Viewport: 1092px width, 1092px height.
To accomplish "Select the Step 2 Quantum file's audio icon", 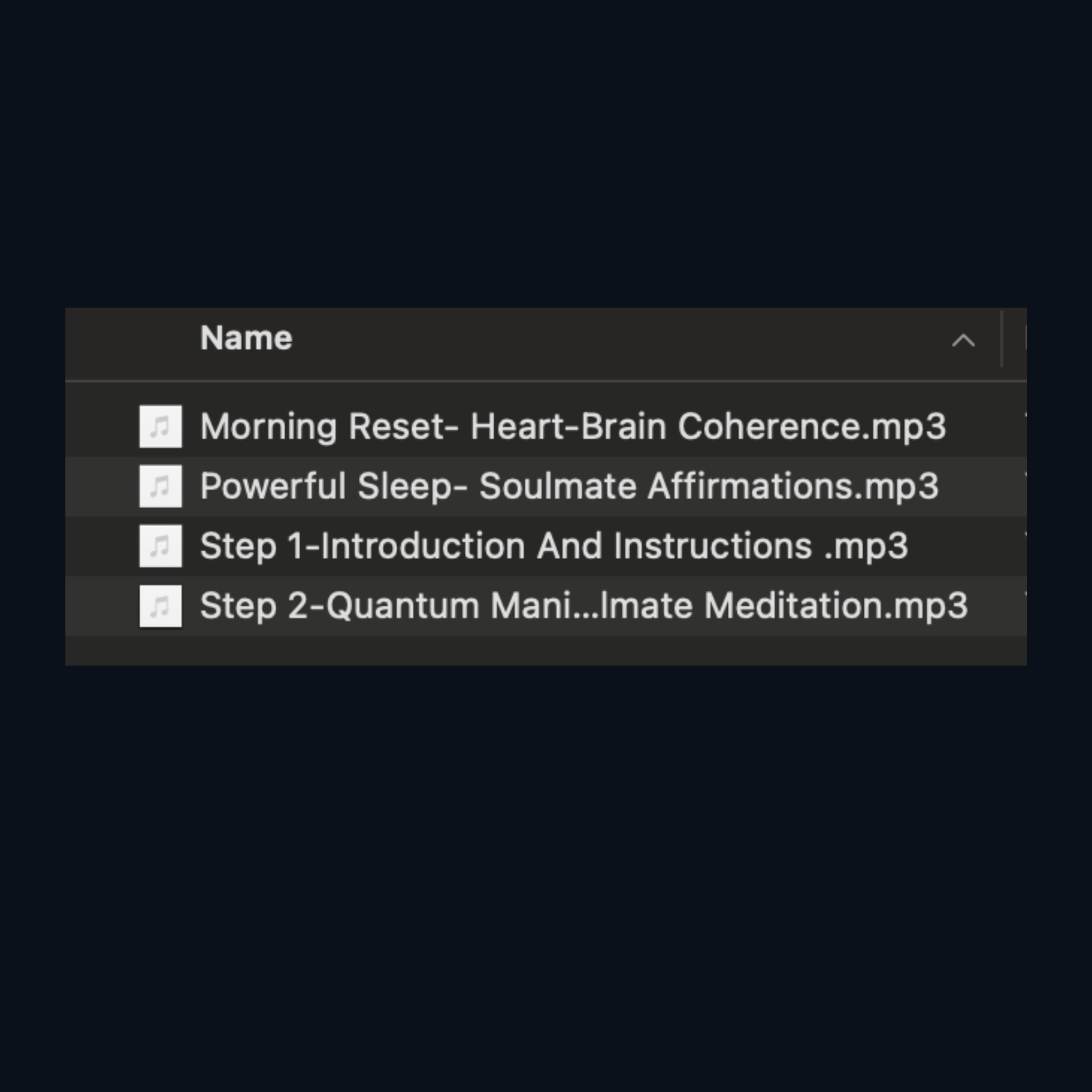I will coord(160,606).
